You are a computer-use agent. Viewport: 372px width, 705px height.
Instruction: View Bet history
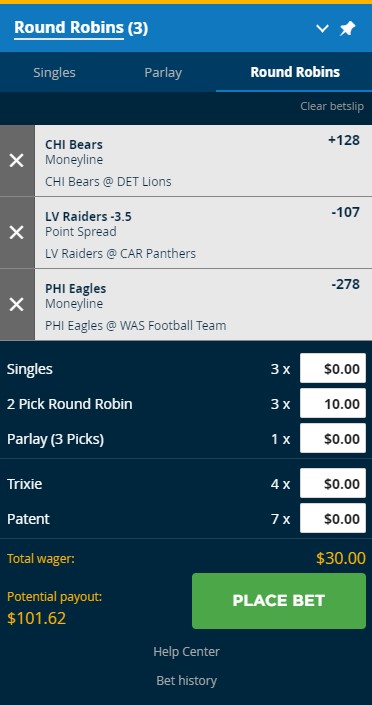pyautogui.click(x=186, y=680)
